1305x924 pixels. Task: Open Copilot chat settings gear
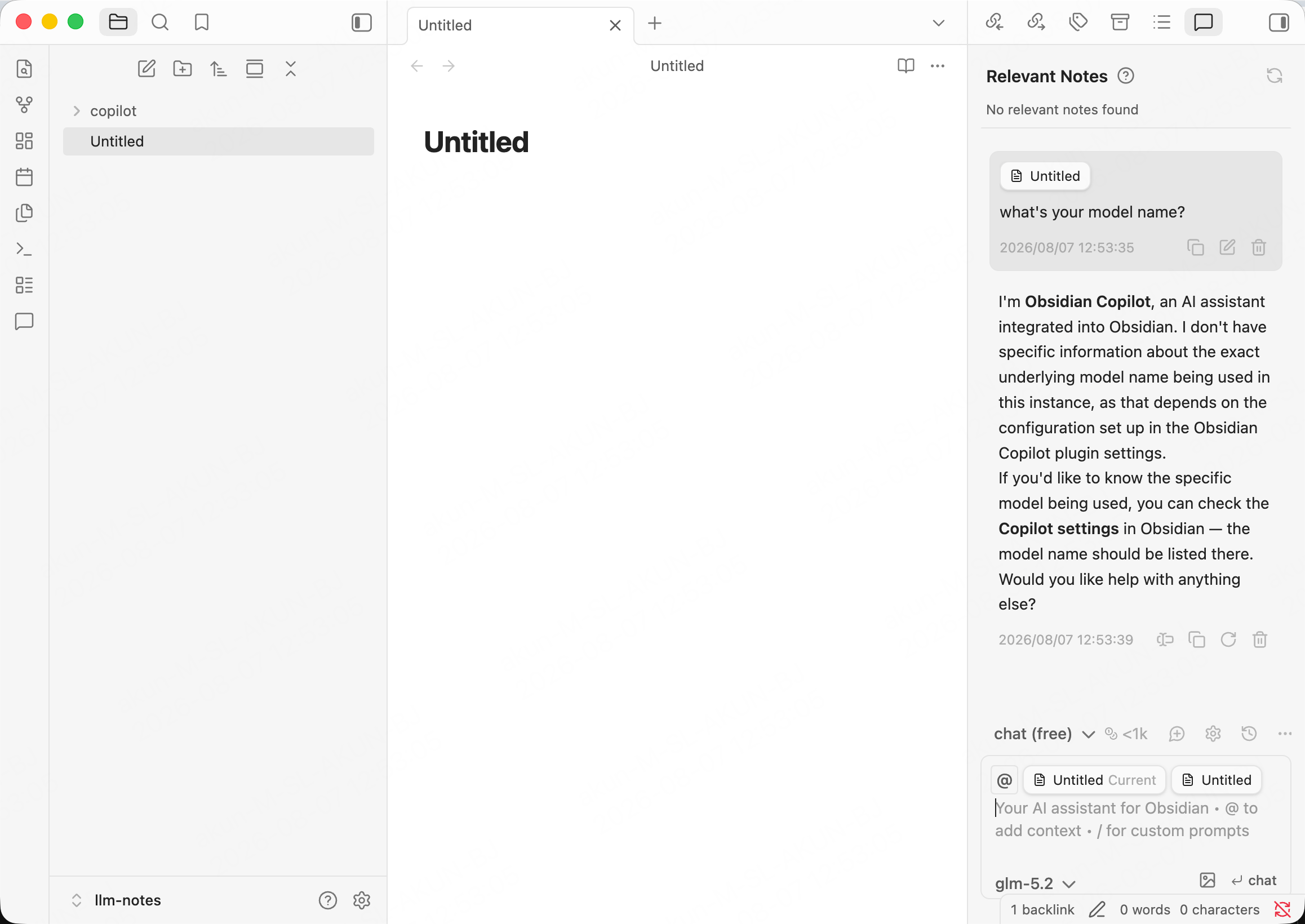click(1213, 734)
